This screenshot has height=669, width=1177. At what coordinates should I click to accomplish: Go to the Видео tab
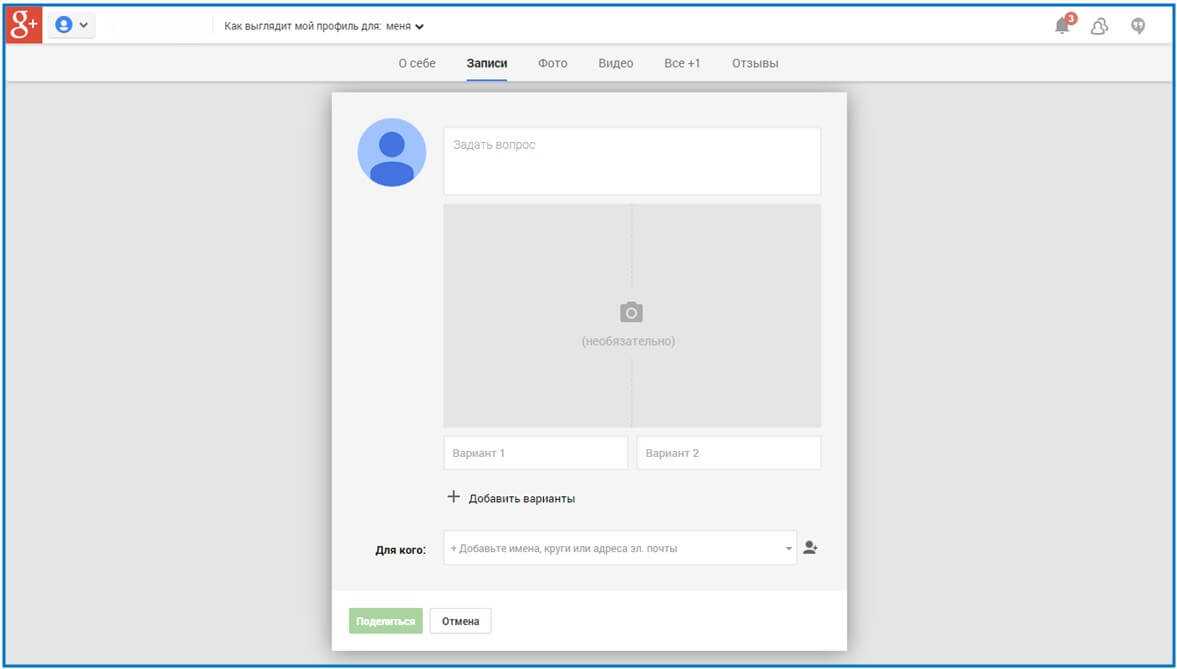coord(616,63)
